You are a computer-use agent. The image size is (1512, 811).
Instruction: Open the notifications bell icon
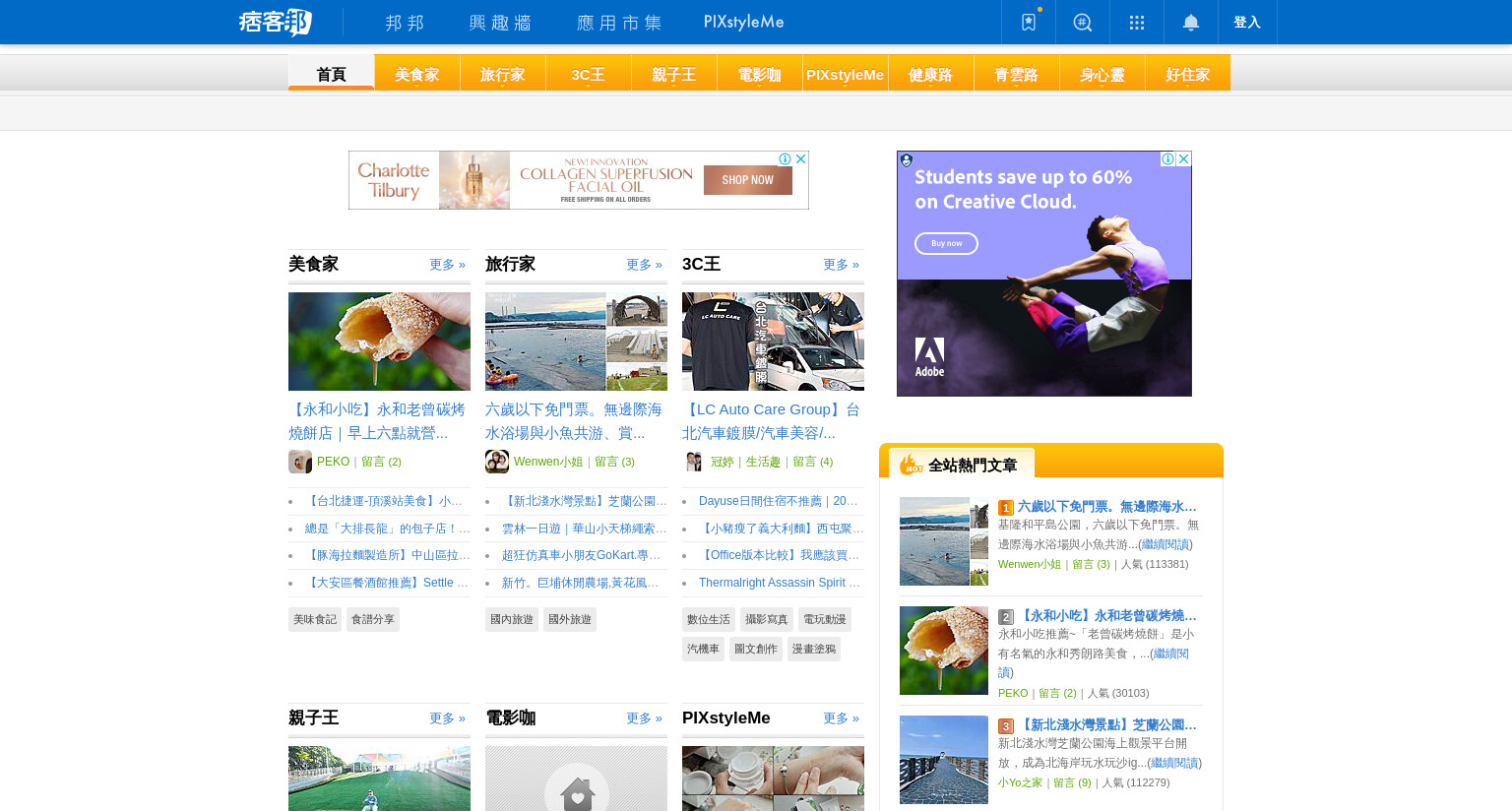pyautogui.click(x=1191, y=22)
